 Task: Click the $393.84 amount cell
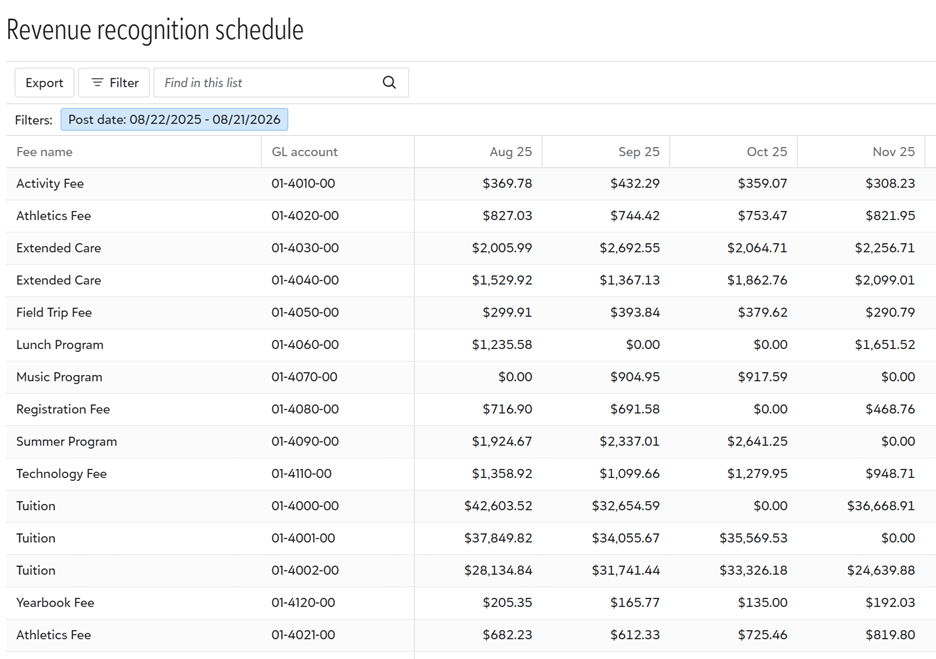pos(635,312)
